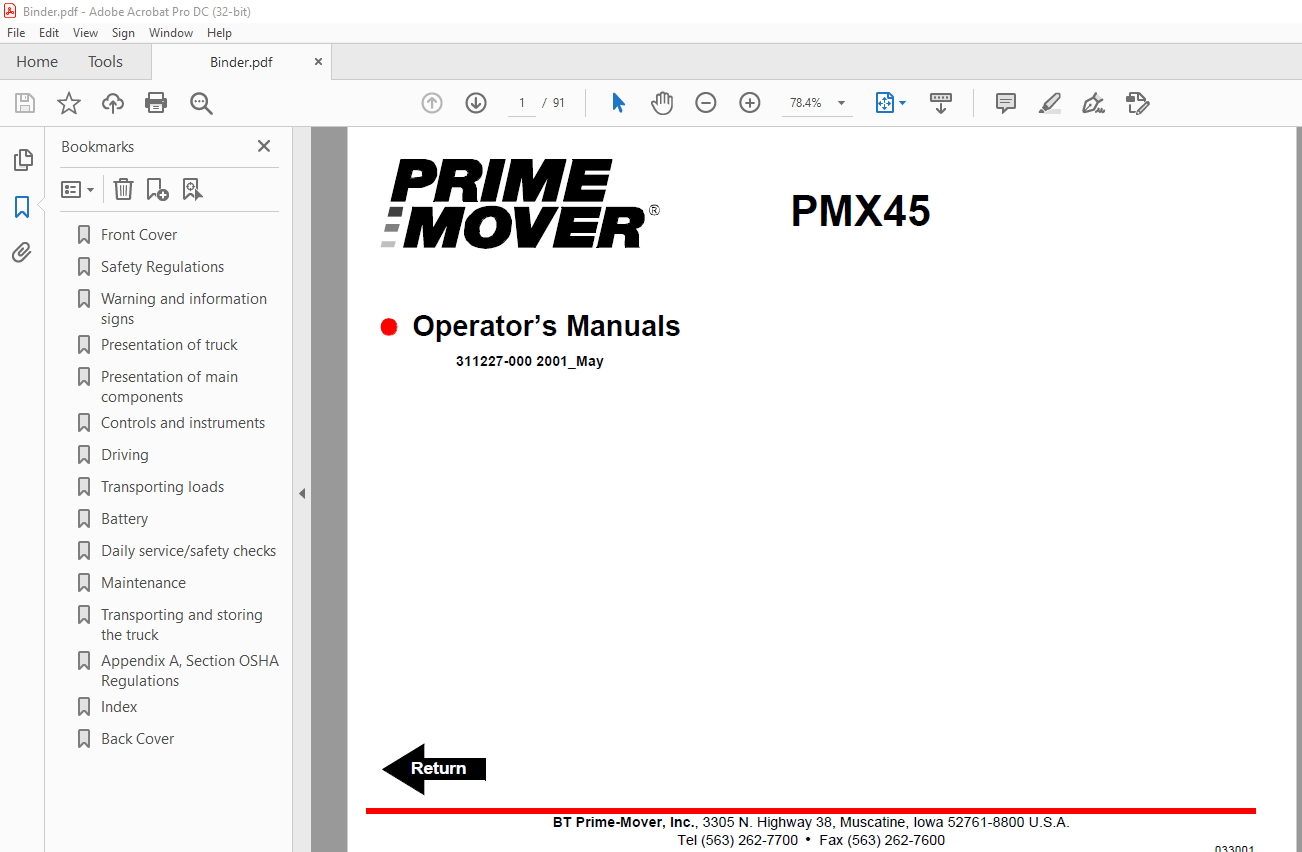This screenshot has width=1302, height=852.
Task: Open Presentation of main components bookmark
Action: pos(169,387)
